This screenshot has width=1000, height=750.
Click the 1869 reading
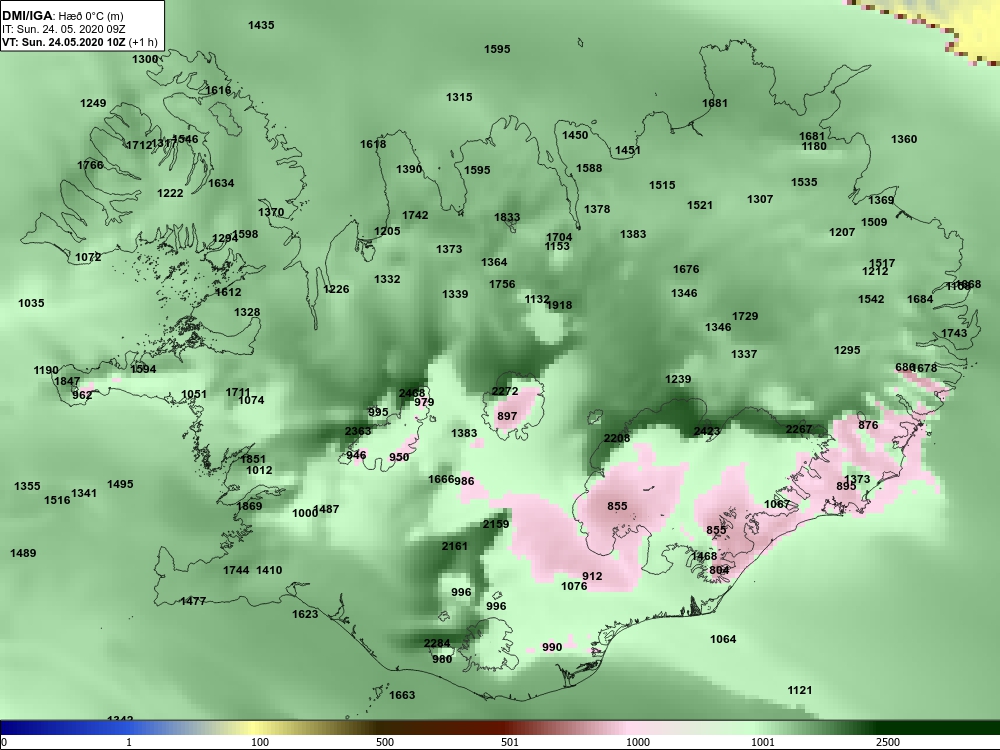[249, 506]
